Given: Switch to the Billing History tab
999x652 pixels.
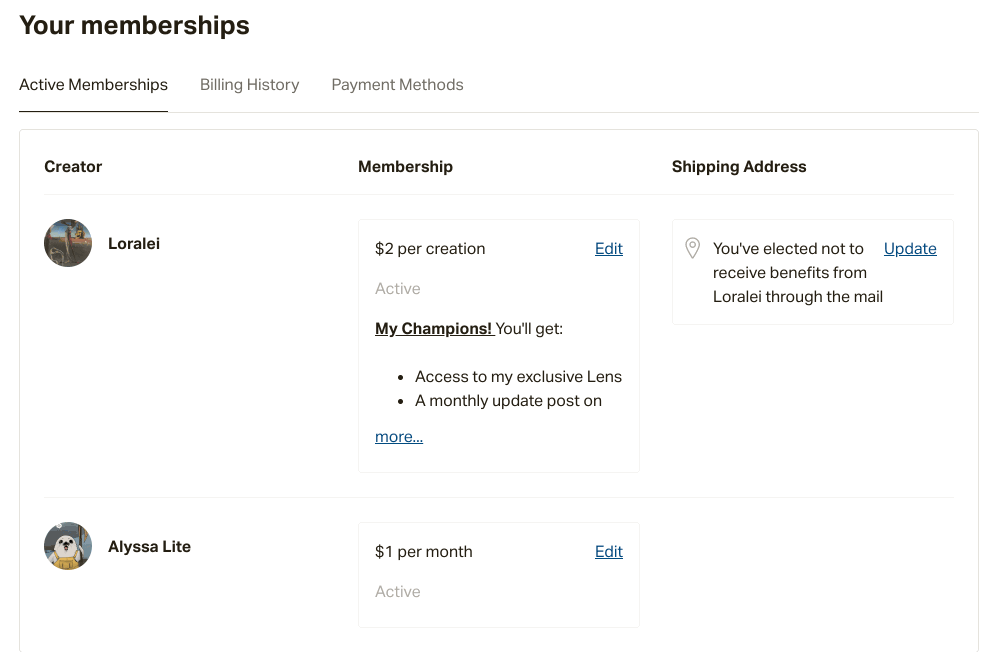Looking at the screenshot, I should pyautogui.click(x=249, y=85).
